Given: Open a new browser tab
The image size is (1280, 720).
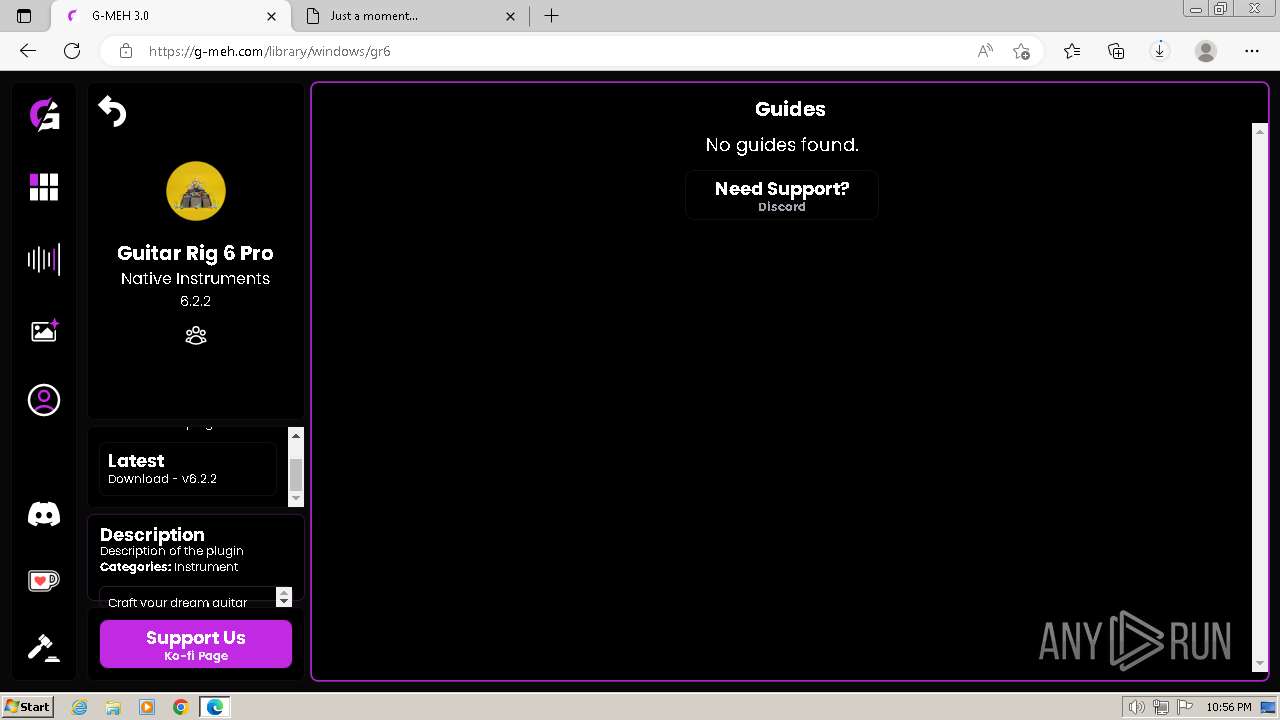Looking at the screenshot, I should (551, 16).
